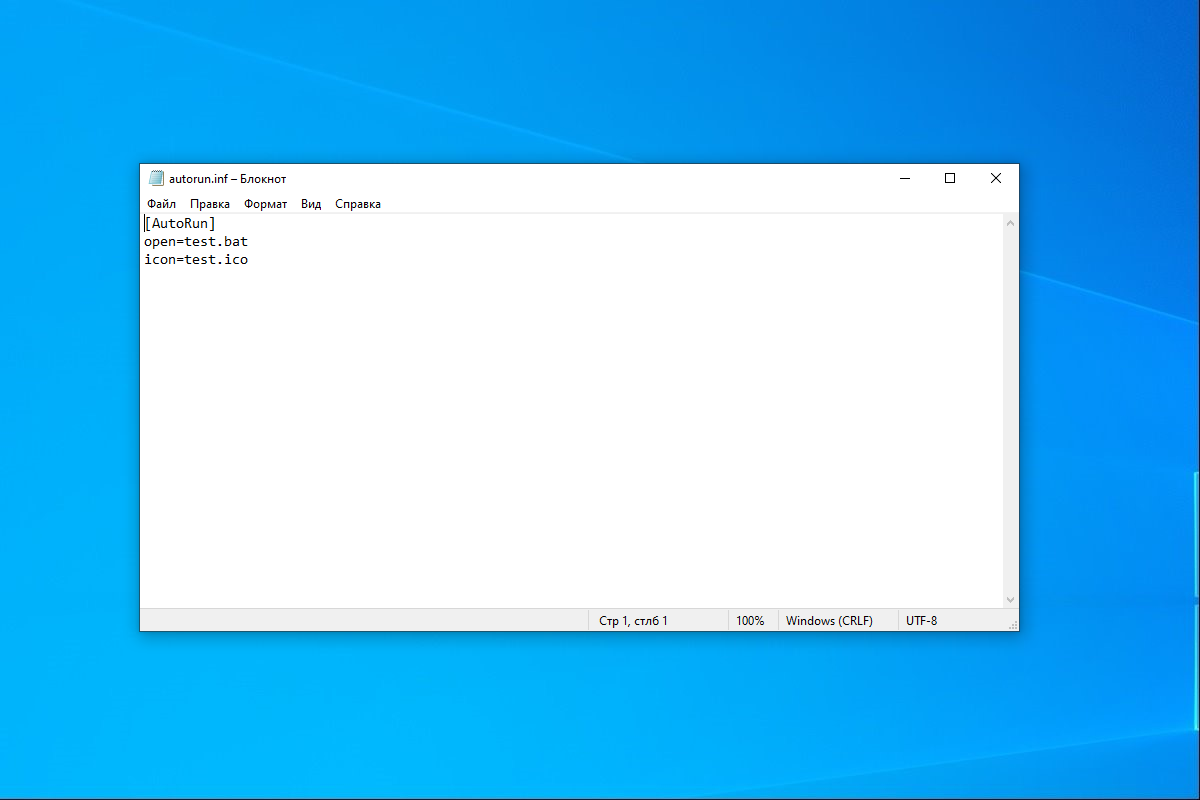The image size is (1200, 800).
Task: Open the Файл menu
Action: click(x=161, y=204)
